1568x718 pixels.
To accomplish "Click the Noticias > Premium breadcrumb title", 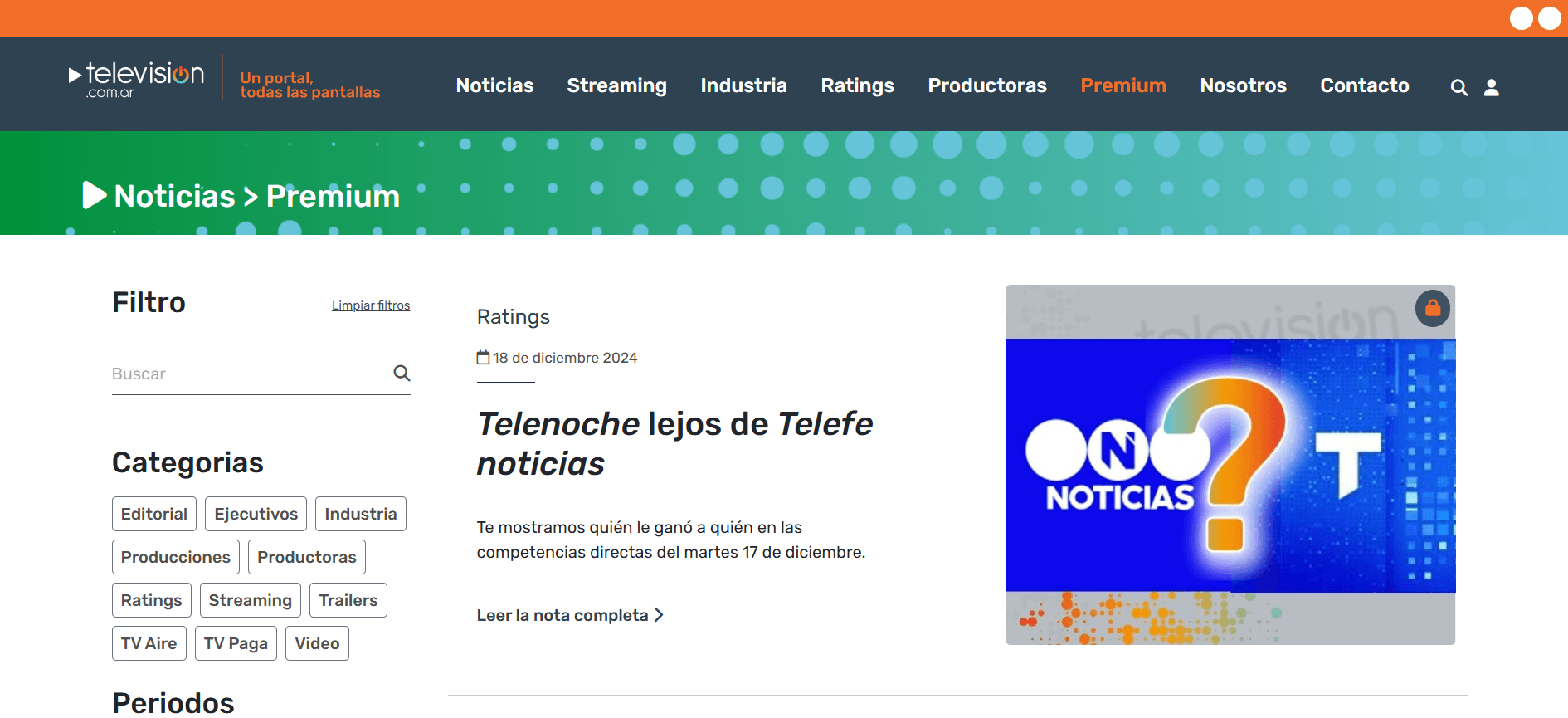I will pyautogui.click(x=257, y=196).
